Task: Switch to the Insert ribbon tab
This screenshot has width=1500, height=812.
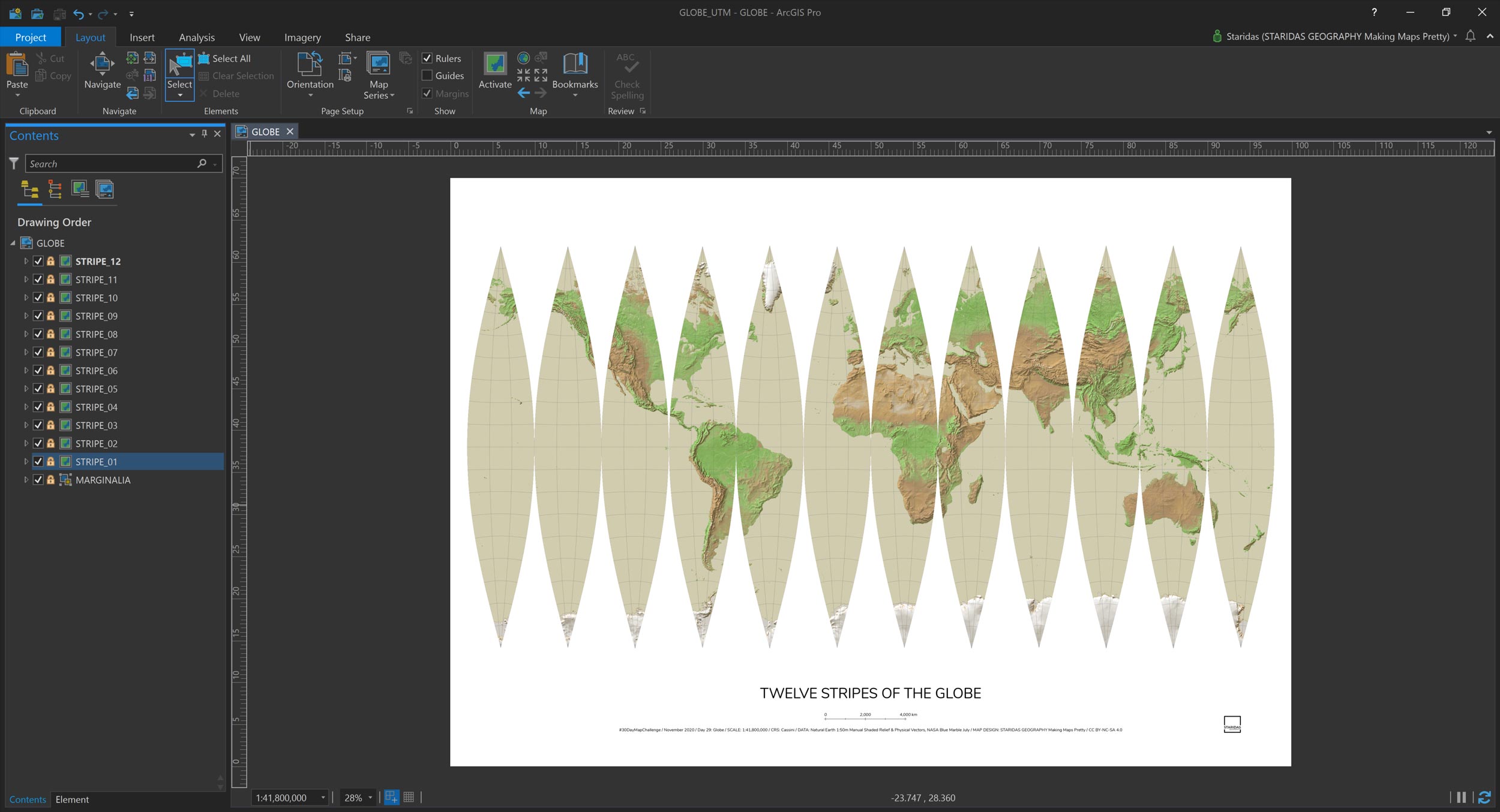Action: (142, 37)
